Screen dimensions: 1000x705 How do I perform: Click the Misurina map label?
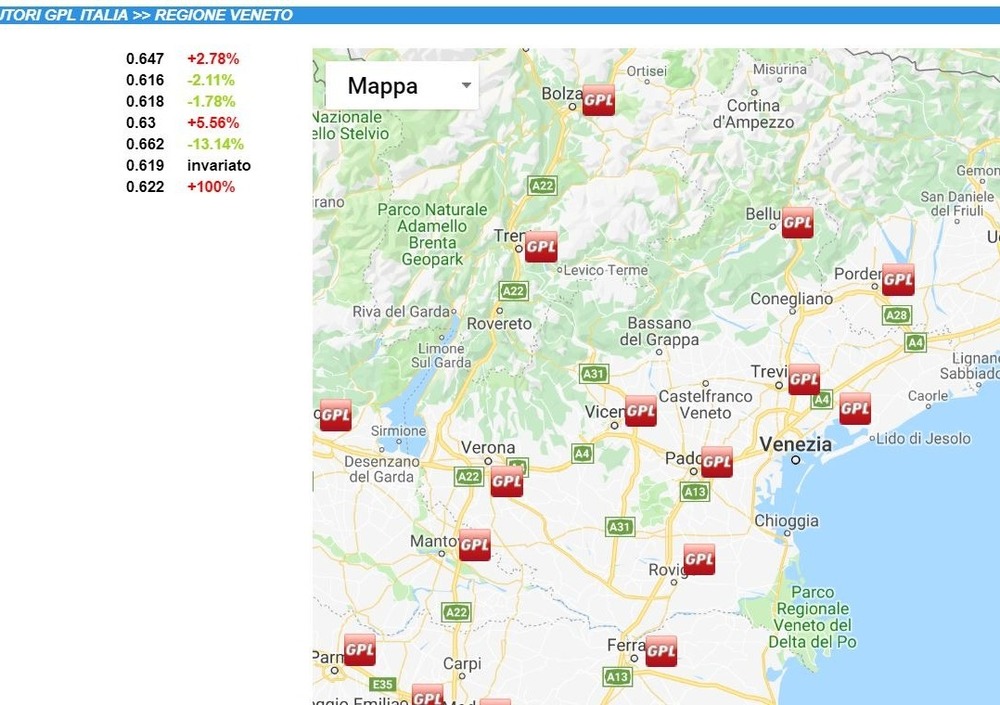(780, 69)
